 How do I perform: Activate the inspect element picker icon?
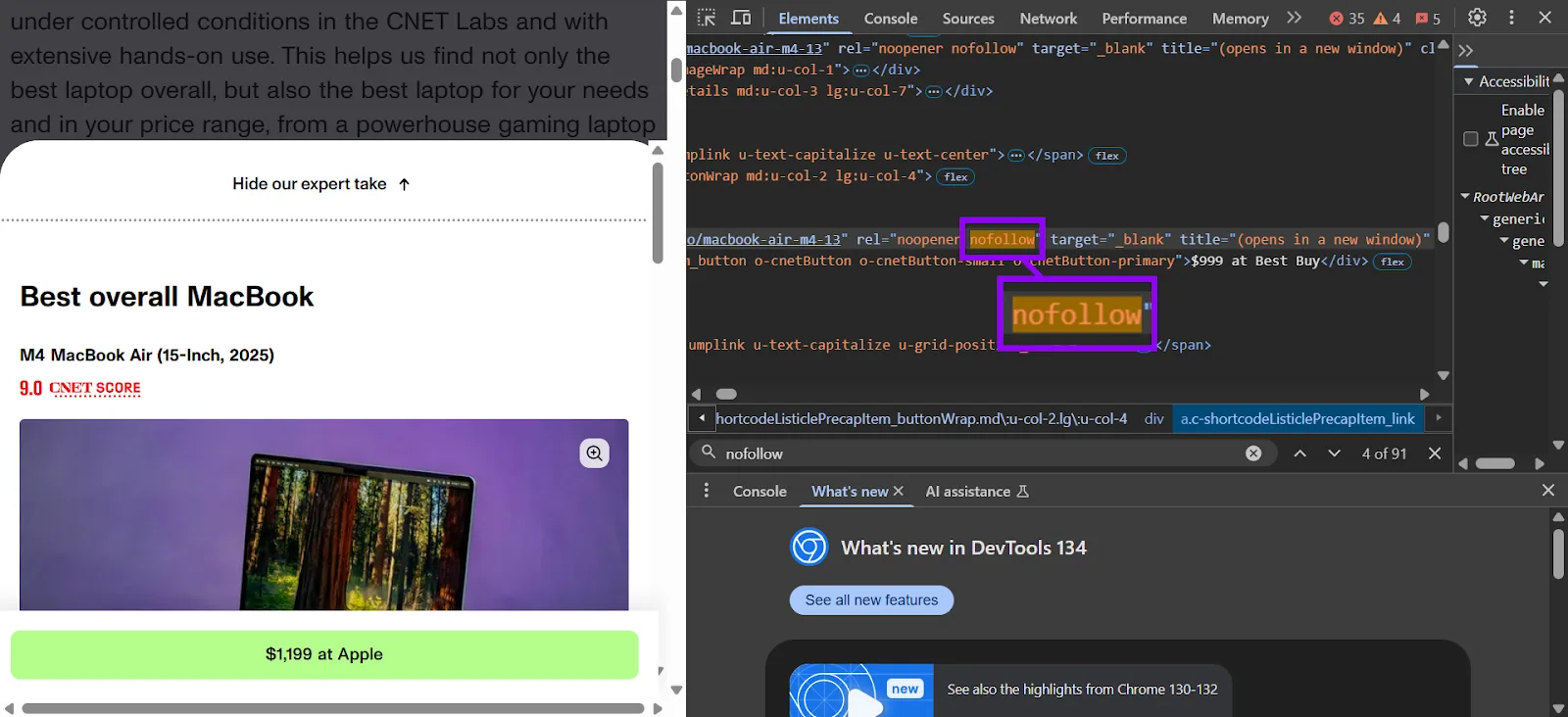pyautogui.click(x=707, y=18)
